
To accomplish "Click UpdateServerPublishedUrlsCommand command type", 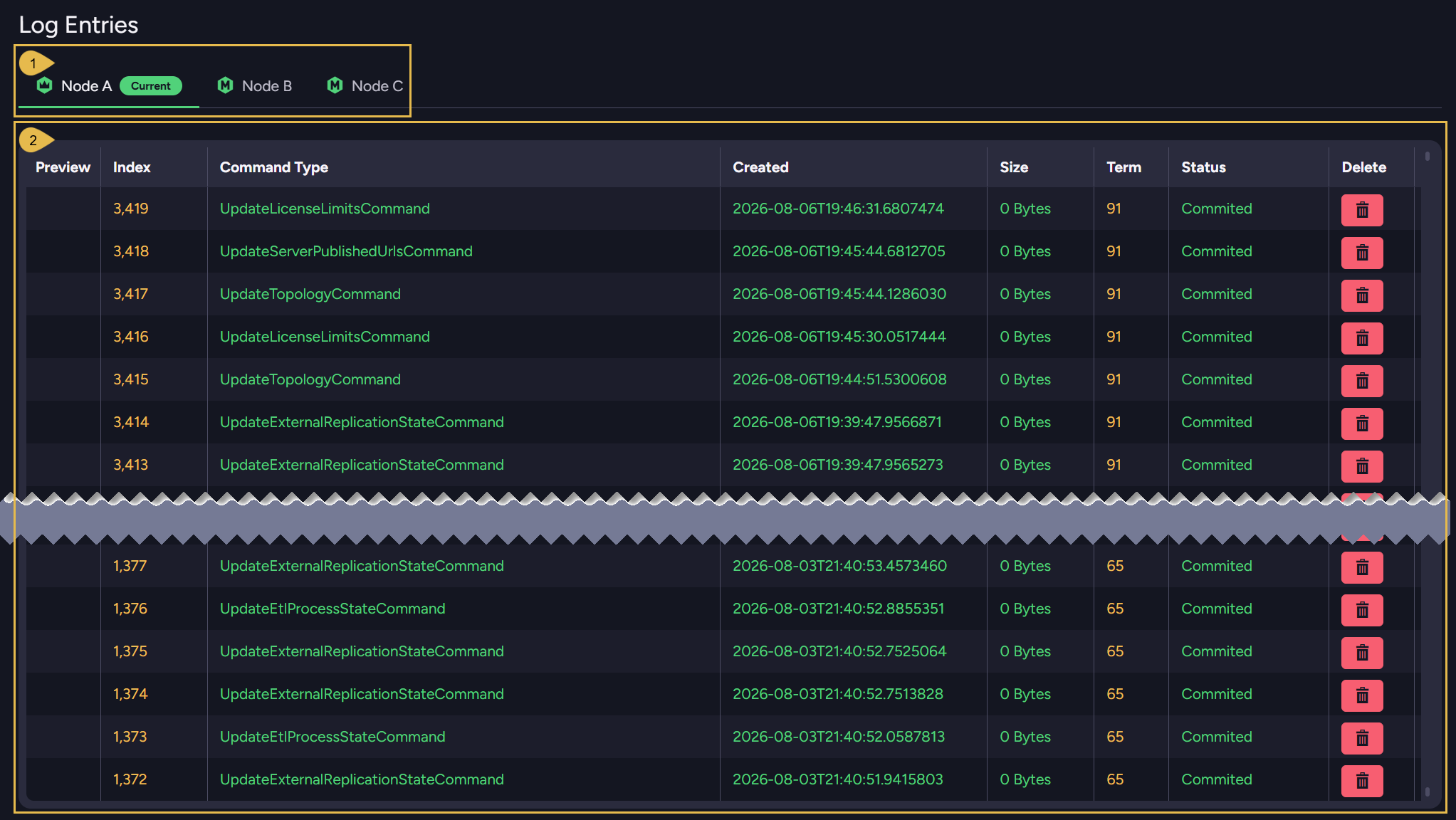I will tap(346, 251).
